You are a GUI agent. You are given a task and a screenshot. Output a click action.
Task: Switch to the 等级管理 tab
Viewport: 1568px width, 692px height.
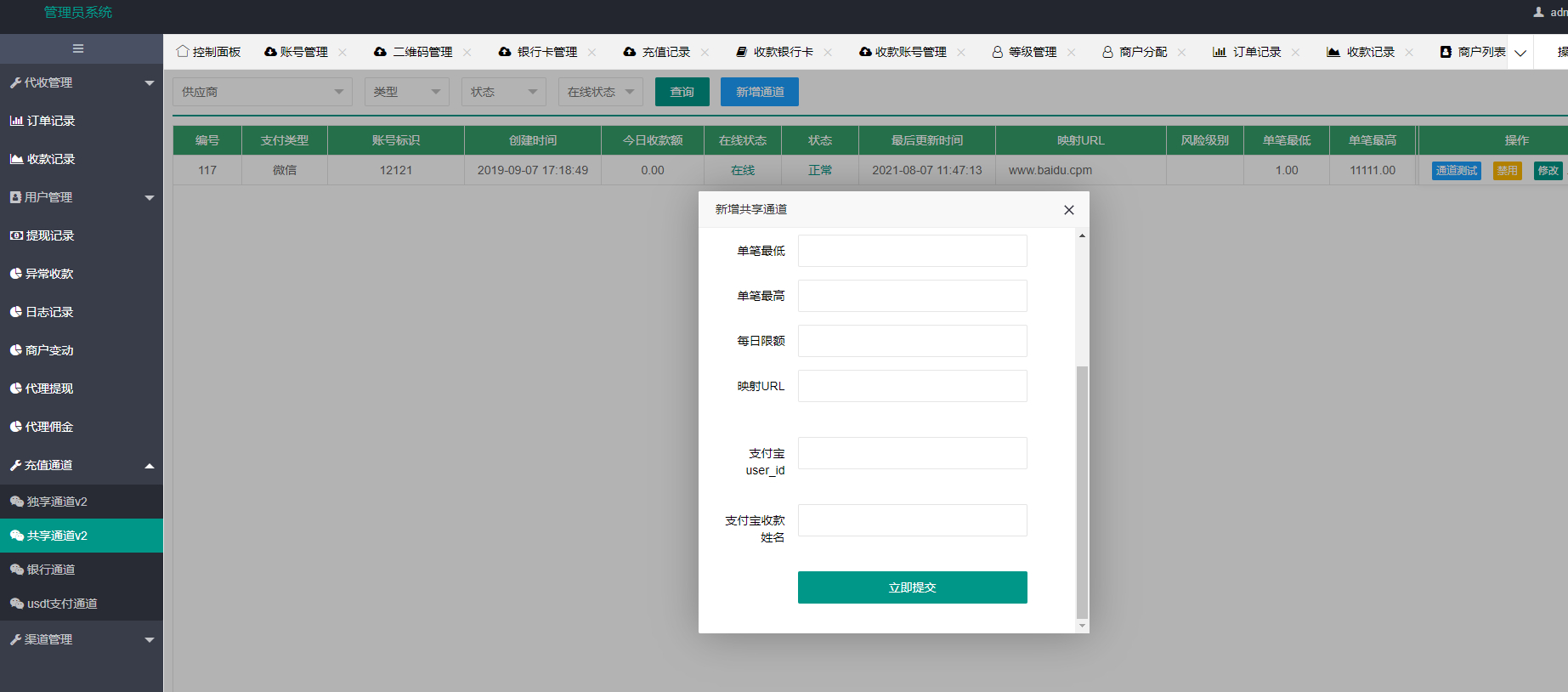(x=1024, y=52)
